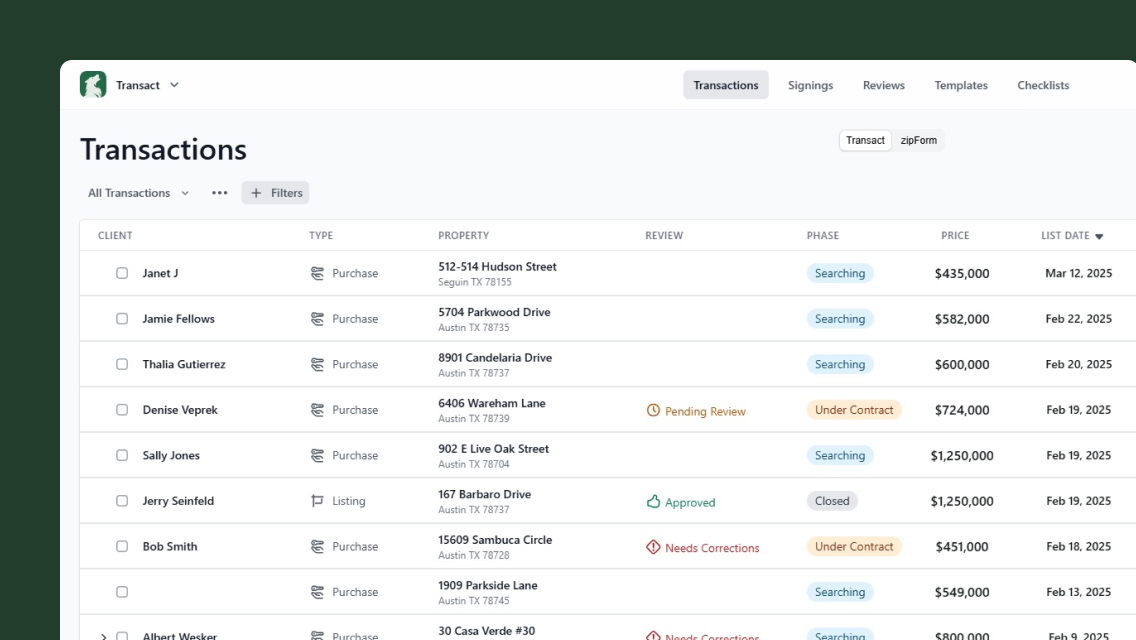Click the plus icon on Filters button
This screenshot has width=1136, height=640.
click(x=256, y=193)
